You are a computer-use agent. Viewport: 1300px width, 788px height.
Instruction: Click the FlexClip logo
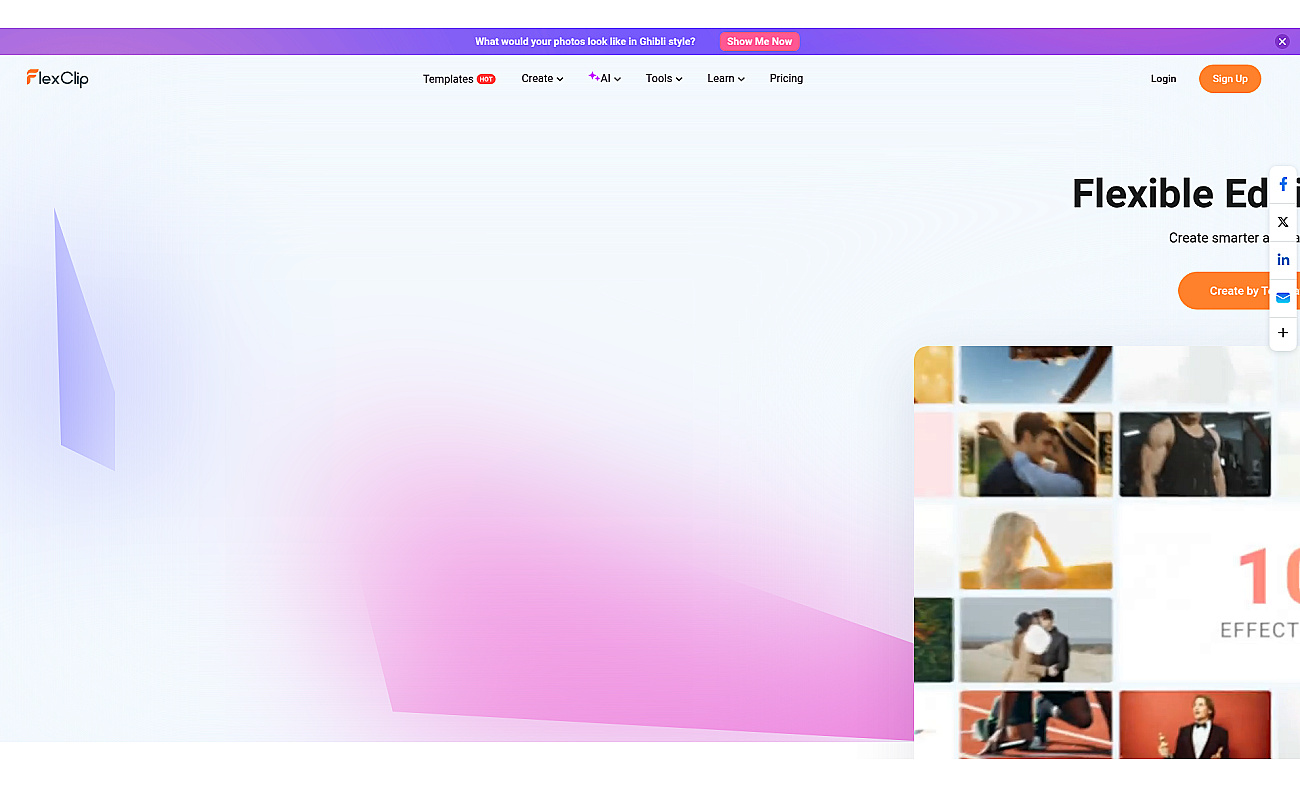(x=58, y=78)
